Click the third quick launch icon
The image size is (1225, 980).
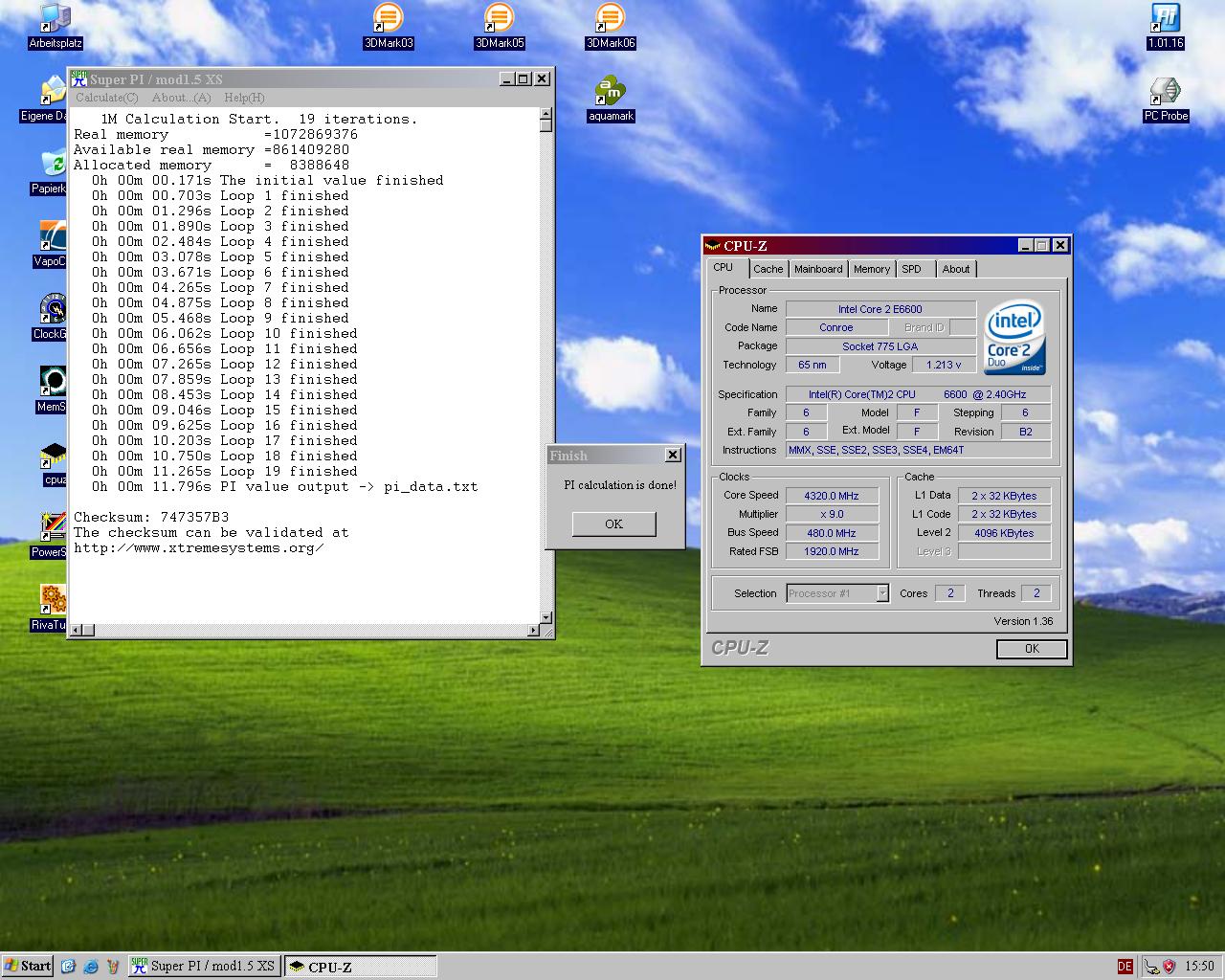click(113, 966)
